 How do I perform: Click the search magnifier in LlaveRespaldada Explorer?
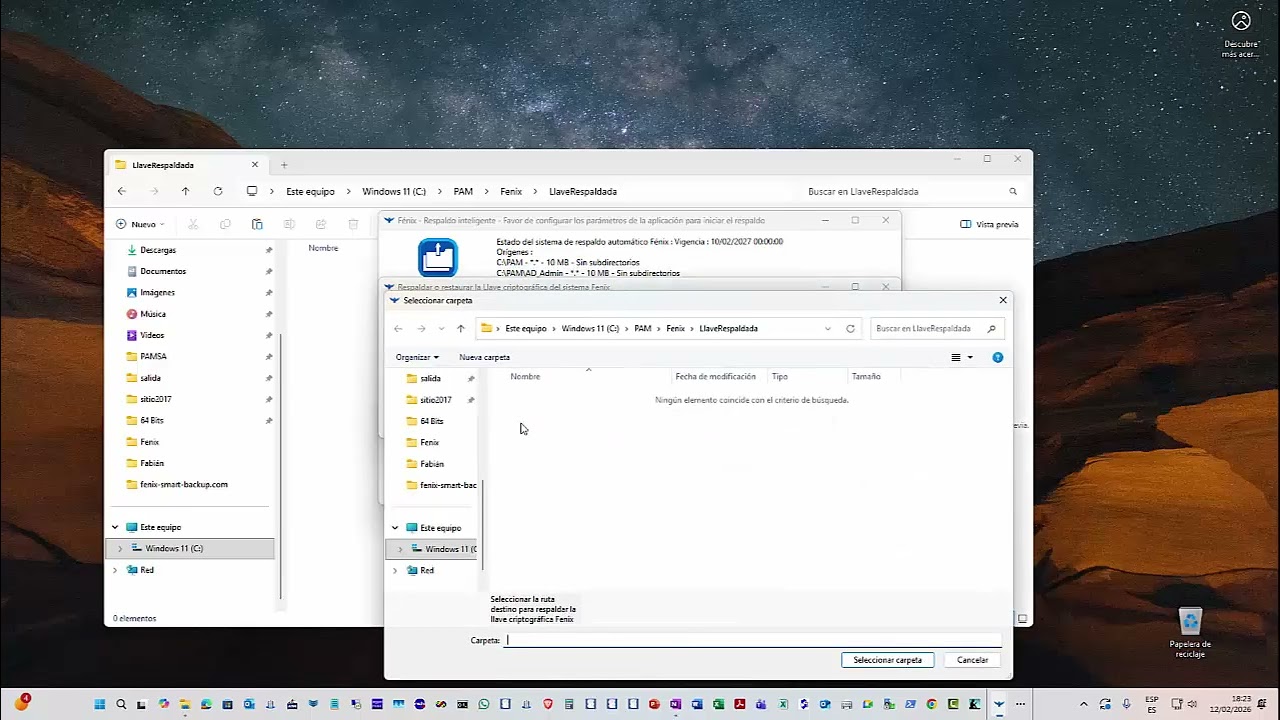point(1013,191)
